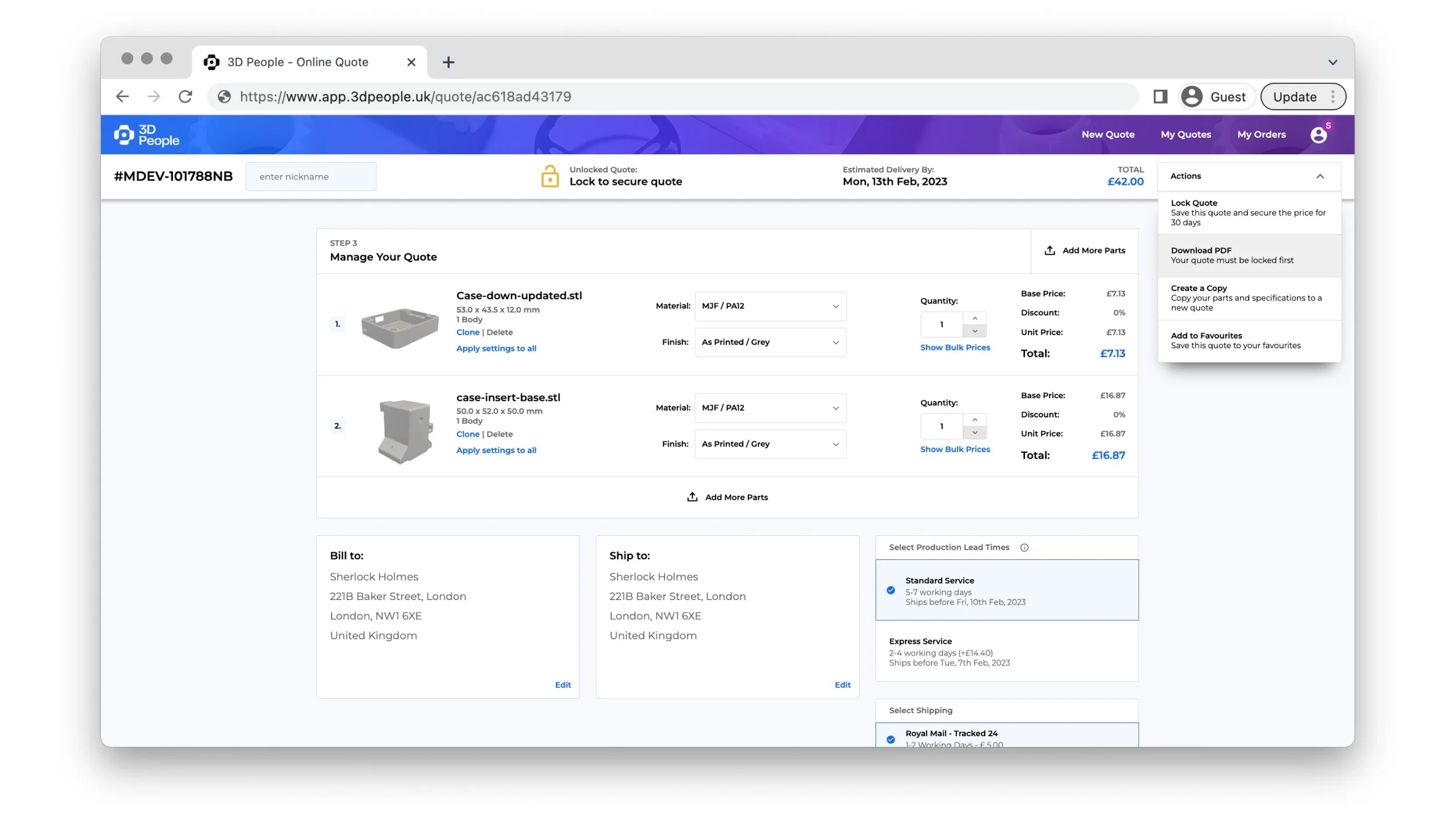Open a new browser tab
The image size is (1456, 819).
tap(448, 62)
